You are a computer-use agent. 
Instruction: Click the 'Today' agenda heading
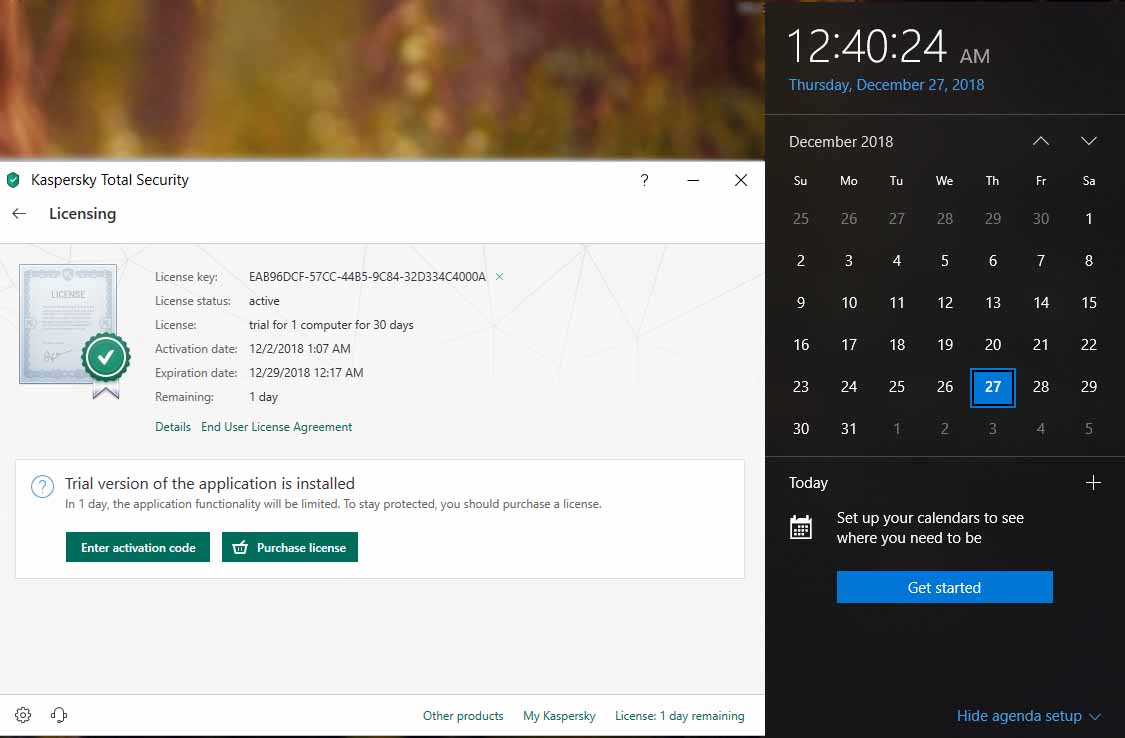[x=808, y=483]
